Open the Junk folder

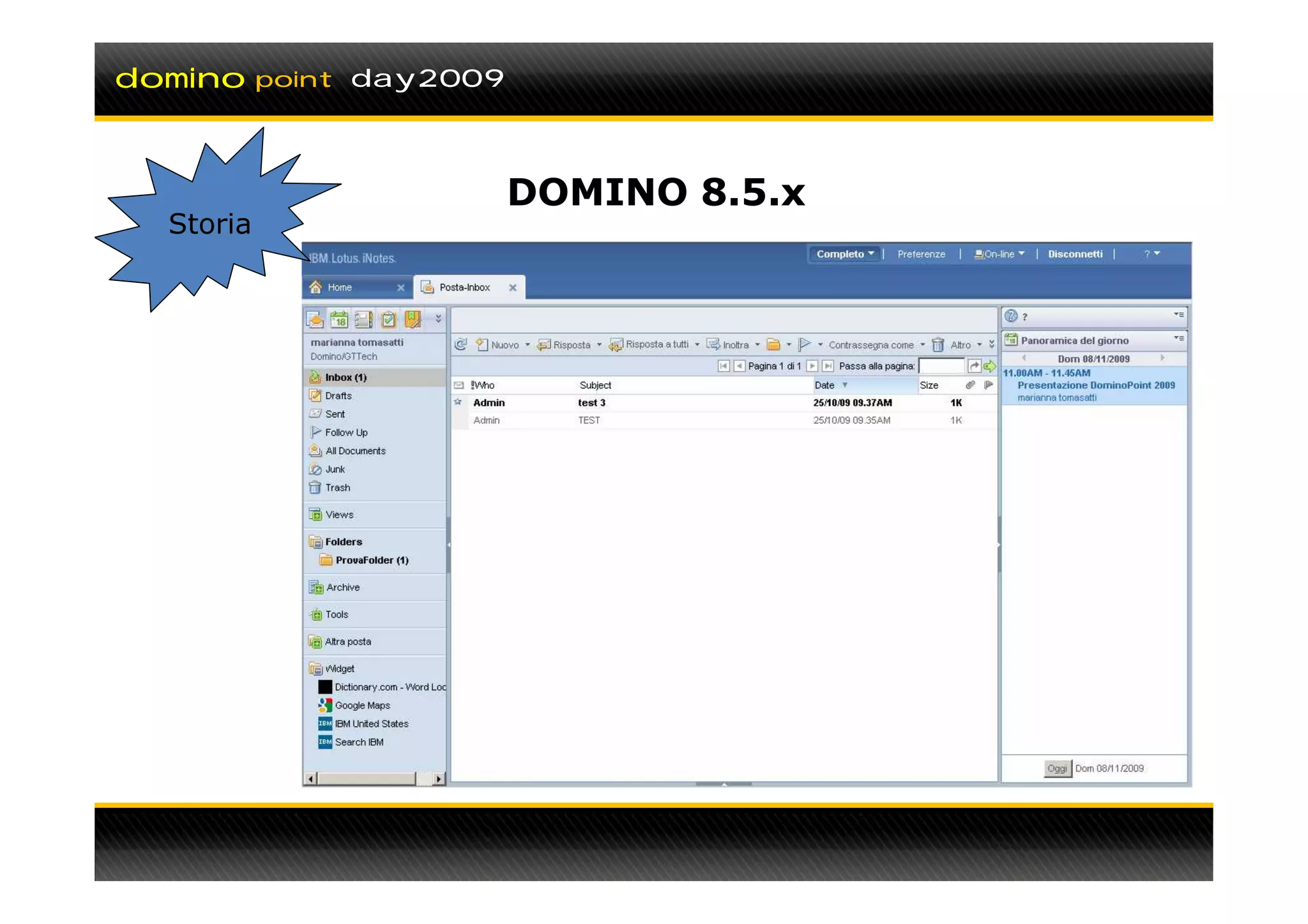[335, 469]
